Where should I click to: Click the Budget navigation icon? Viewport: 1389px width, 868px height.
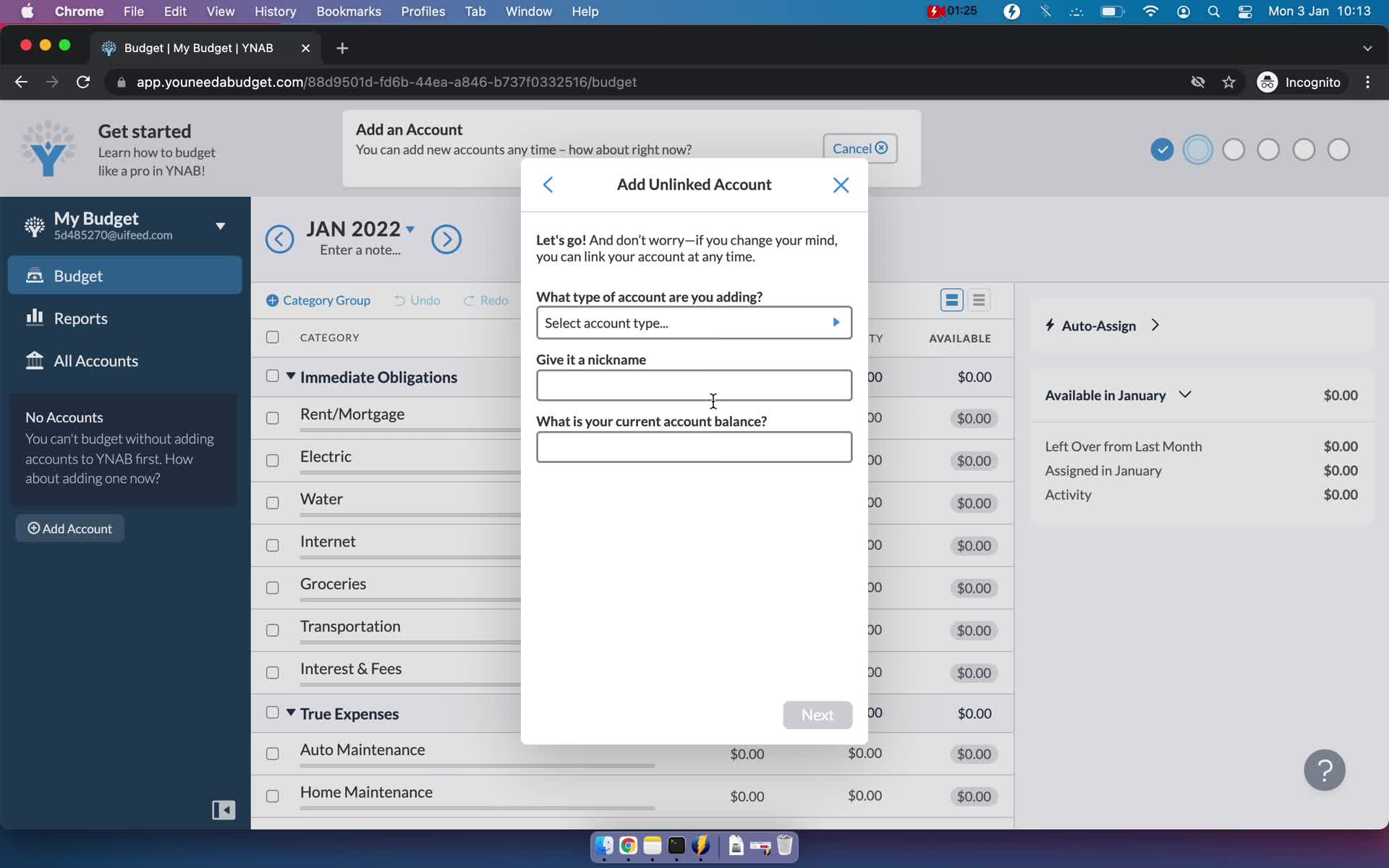coord(34,274)
